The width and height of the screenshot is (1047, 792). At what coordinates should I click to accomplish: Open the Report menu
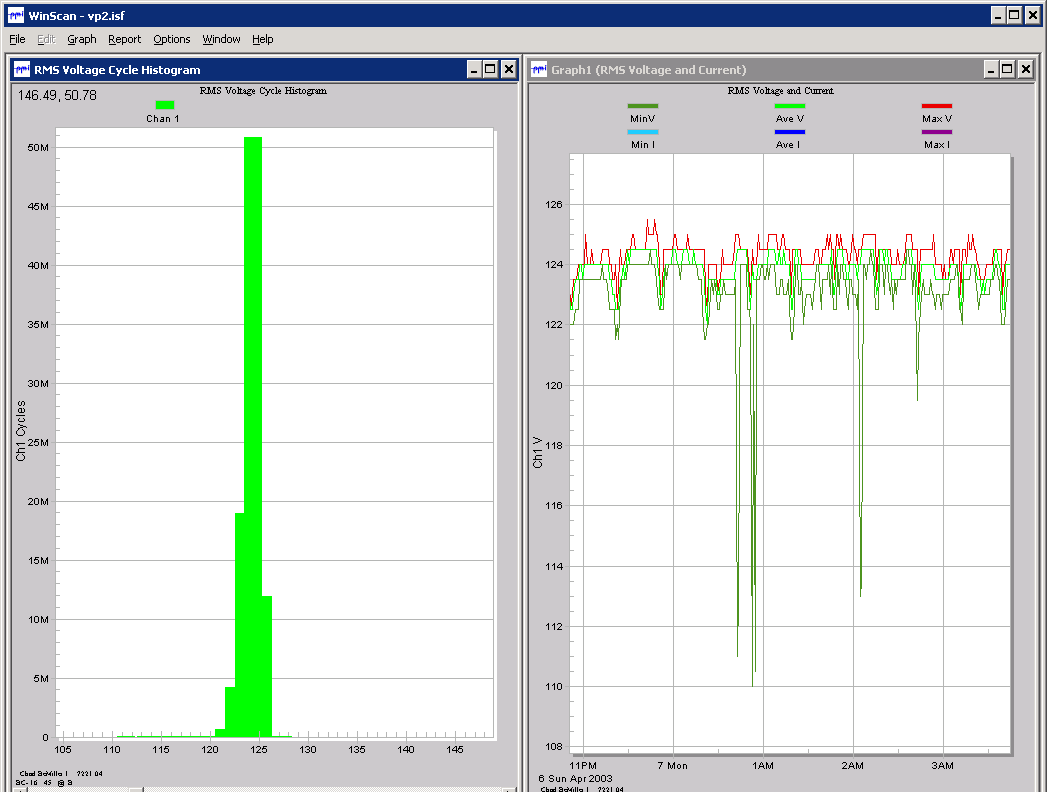(124, 39)
